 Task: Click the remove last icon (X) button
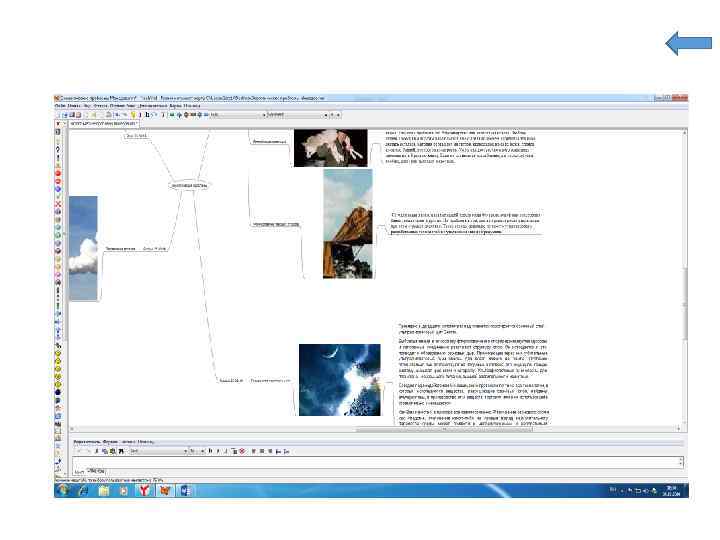pyautogui.click(x=58, y=124)
